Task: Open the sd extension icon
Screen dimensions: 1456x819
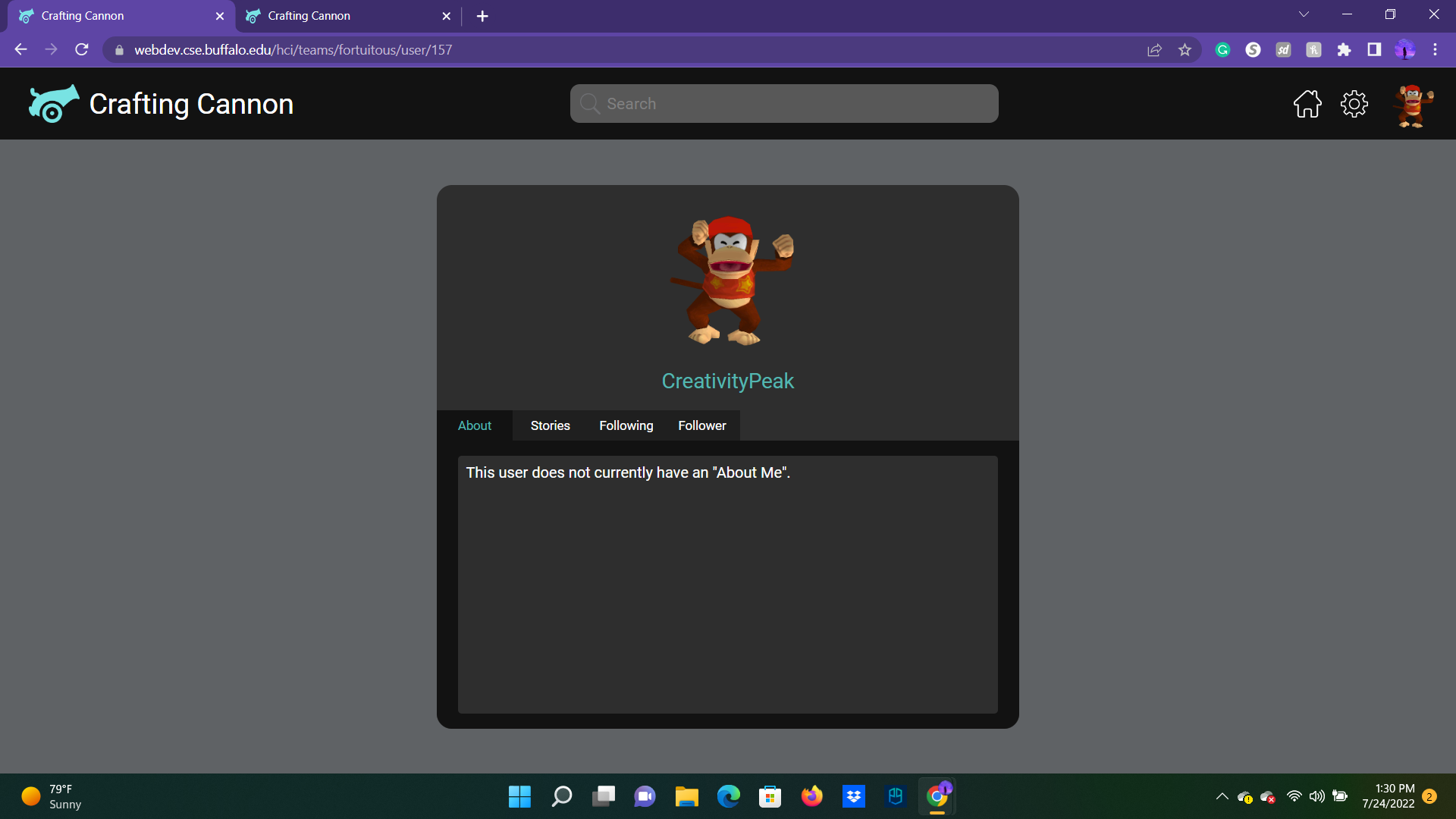Action: 1283,50
